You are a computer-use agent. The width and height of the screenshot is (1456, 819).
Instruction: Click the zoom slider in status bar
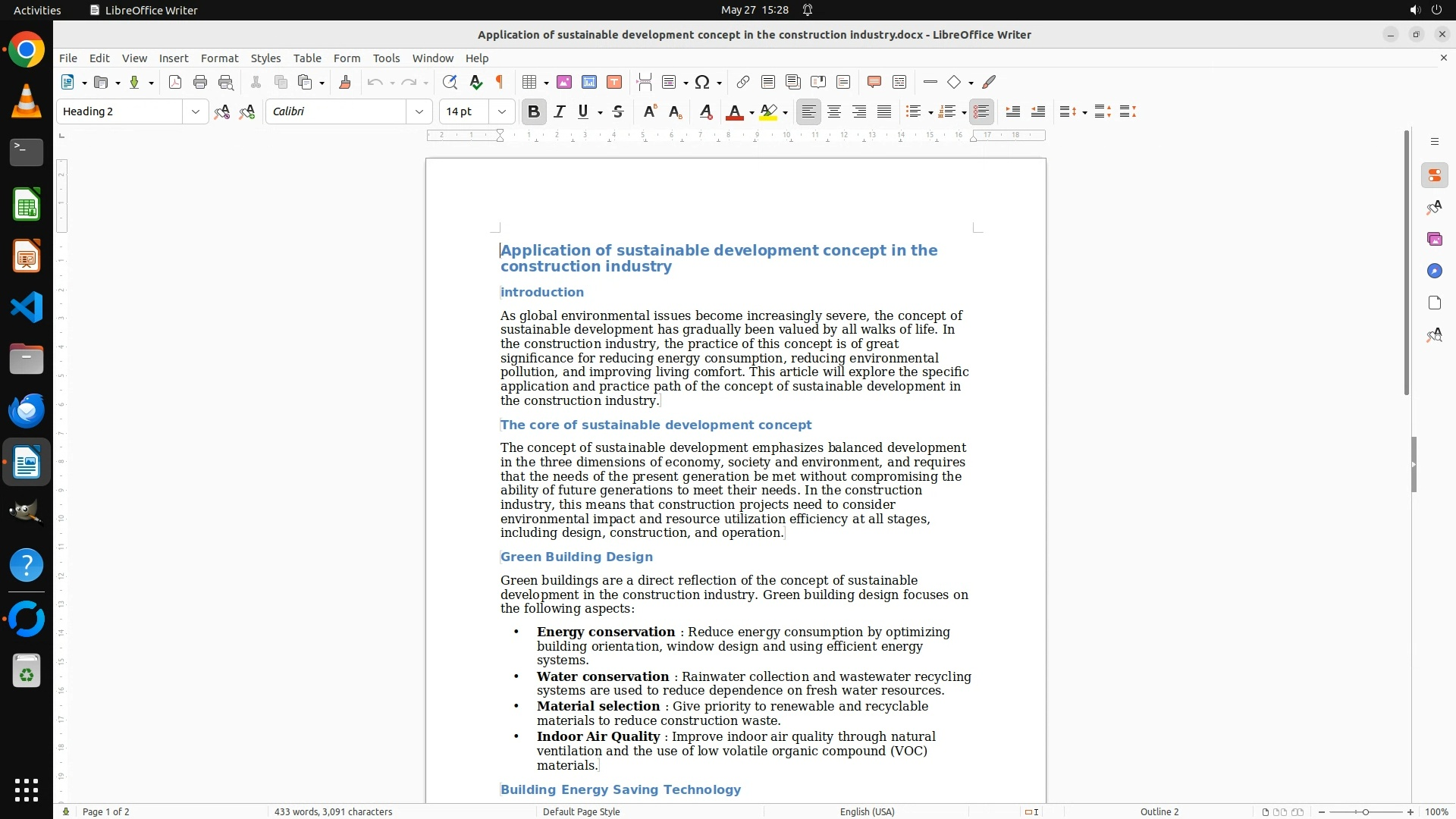(x=1365, y=811)
